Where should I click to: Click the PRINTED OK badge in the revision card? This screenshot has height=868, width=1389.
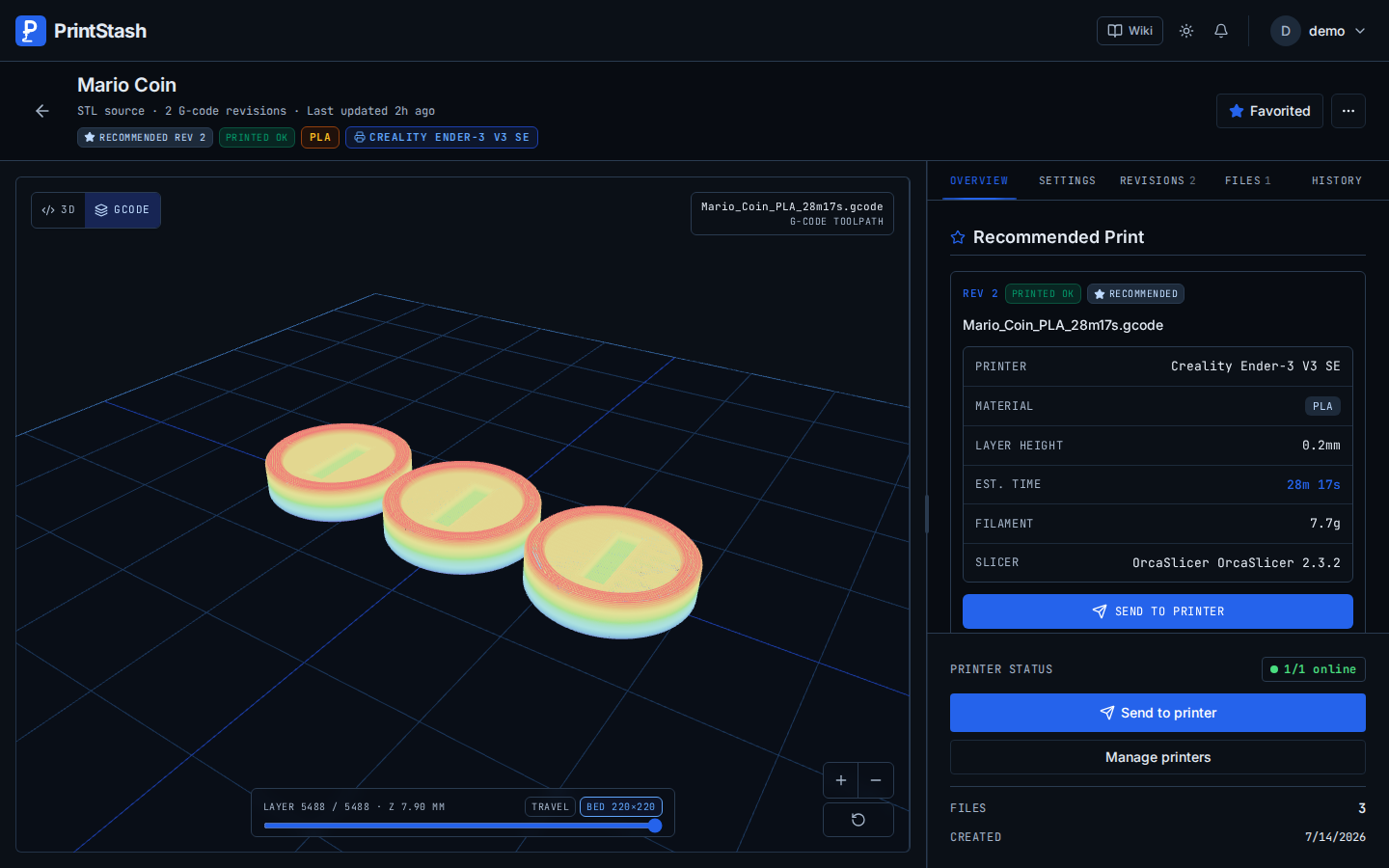point(1043,294)
